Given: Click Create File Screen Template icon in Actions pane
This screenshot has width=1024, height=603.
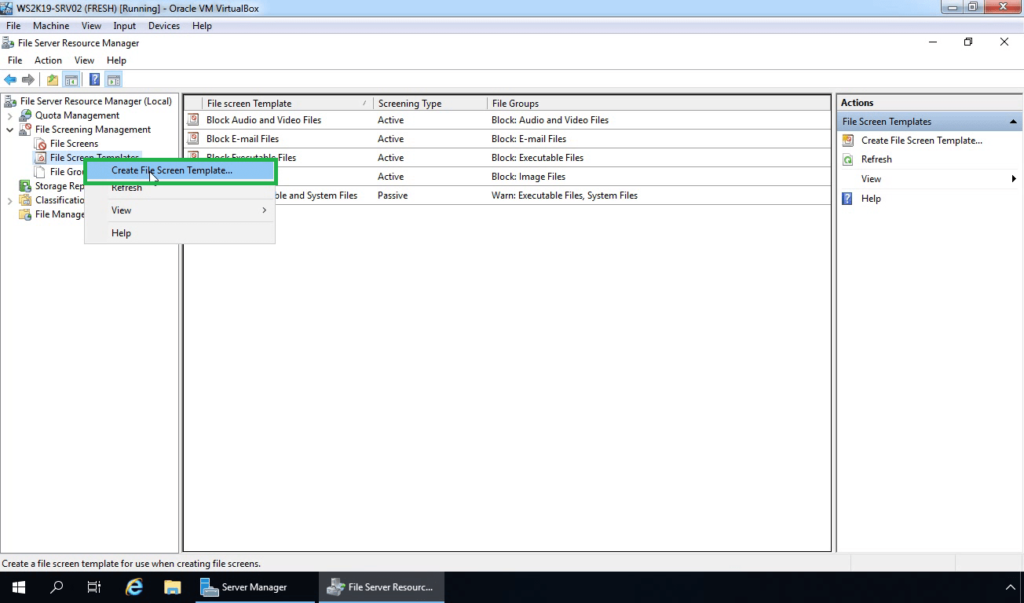Looking at the screenshot, I should 848,140.
